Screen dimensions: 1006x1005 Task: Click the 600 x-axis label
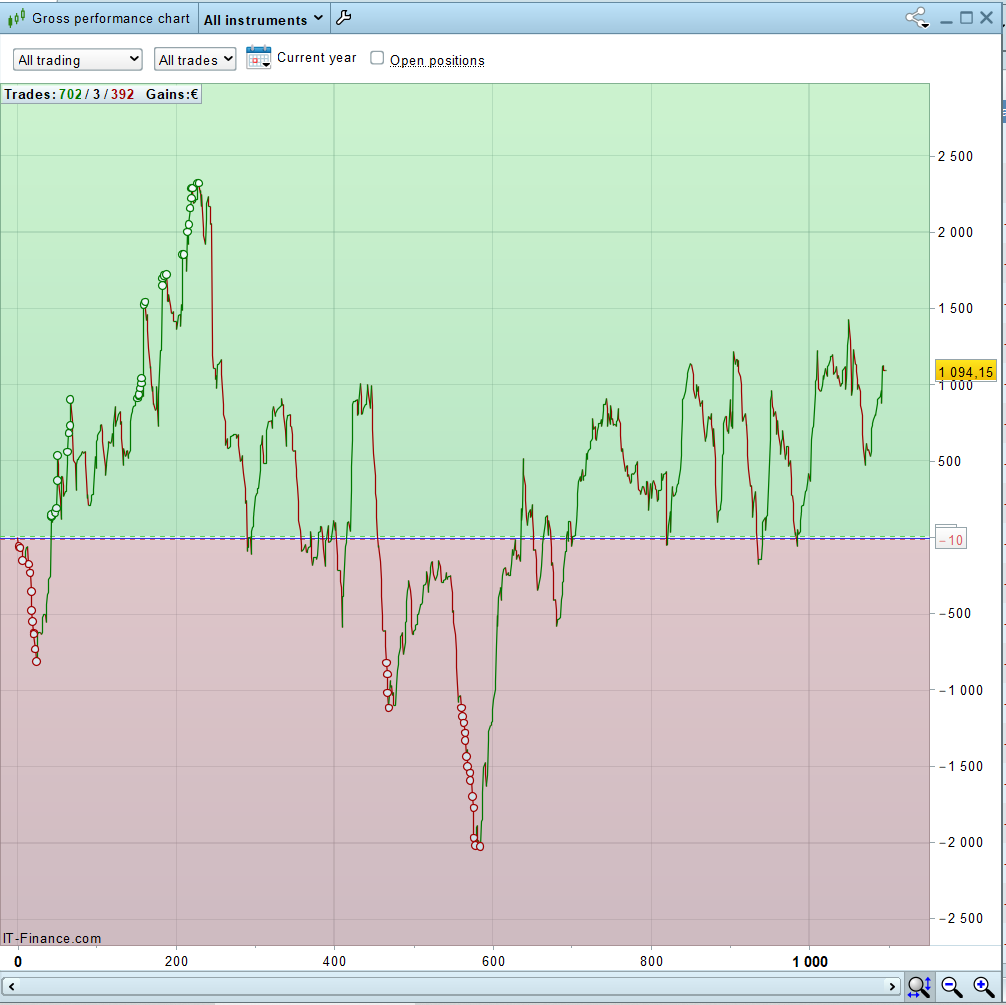[493, 961]
